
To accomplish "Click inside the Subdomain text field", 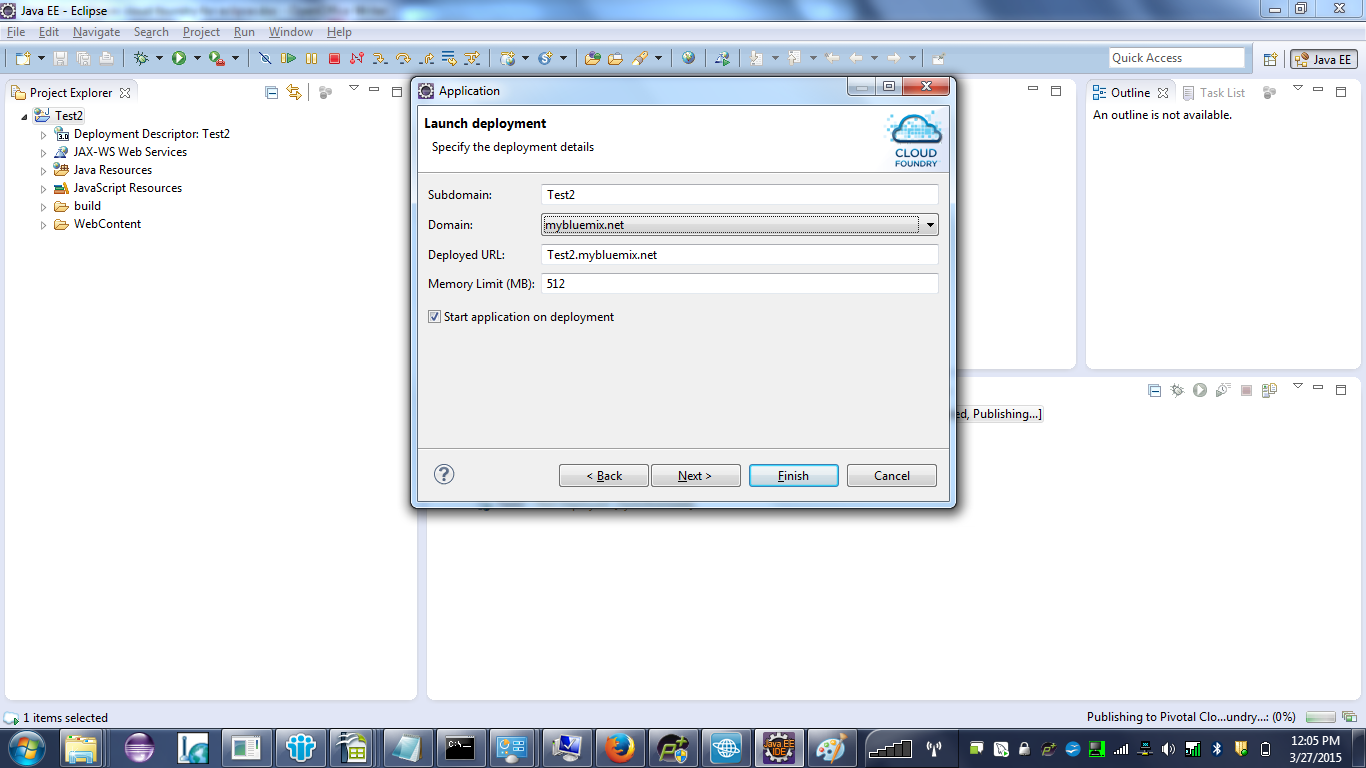I will 700,194.
